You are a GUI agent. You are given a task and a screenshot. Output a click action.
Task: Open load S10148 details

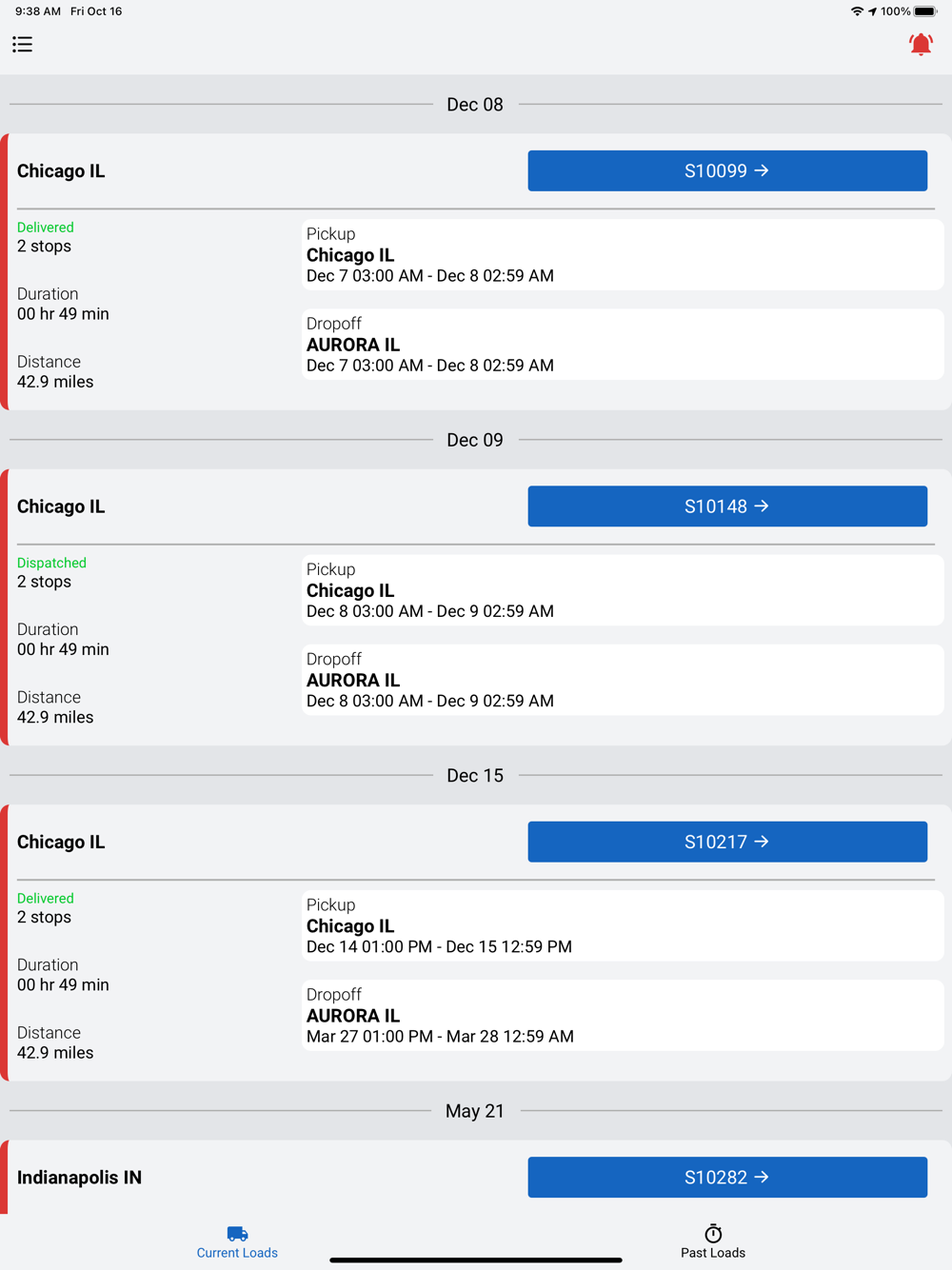point(727,506)
